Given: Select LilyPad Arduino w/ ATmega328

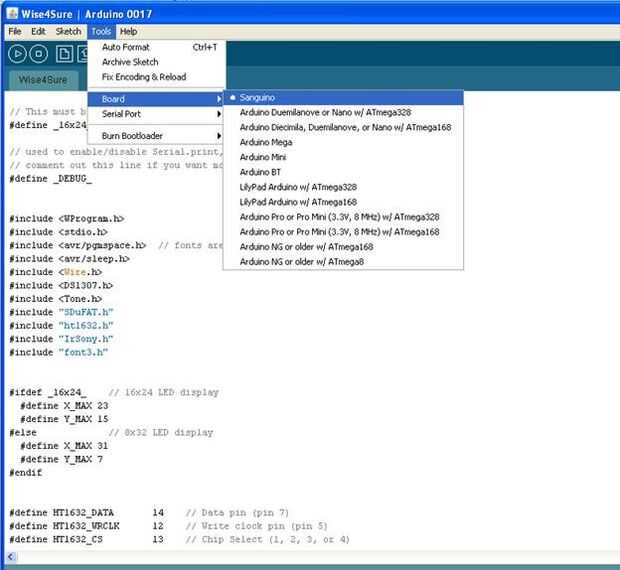Looking at the screenshot, I should (x=343, y=187).
